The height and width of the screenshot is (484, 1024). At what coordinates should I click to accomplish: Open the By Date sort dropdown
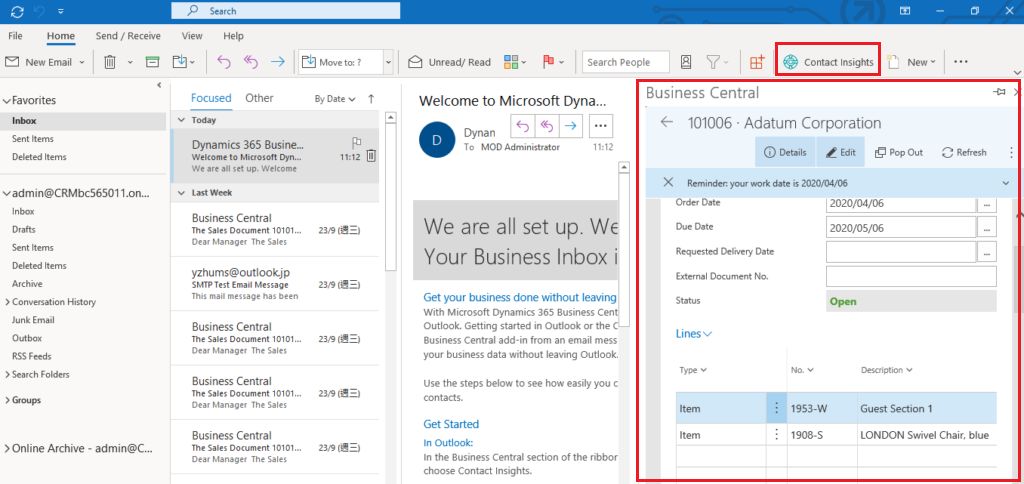point(335,99)
